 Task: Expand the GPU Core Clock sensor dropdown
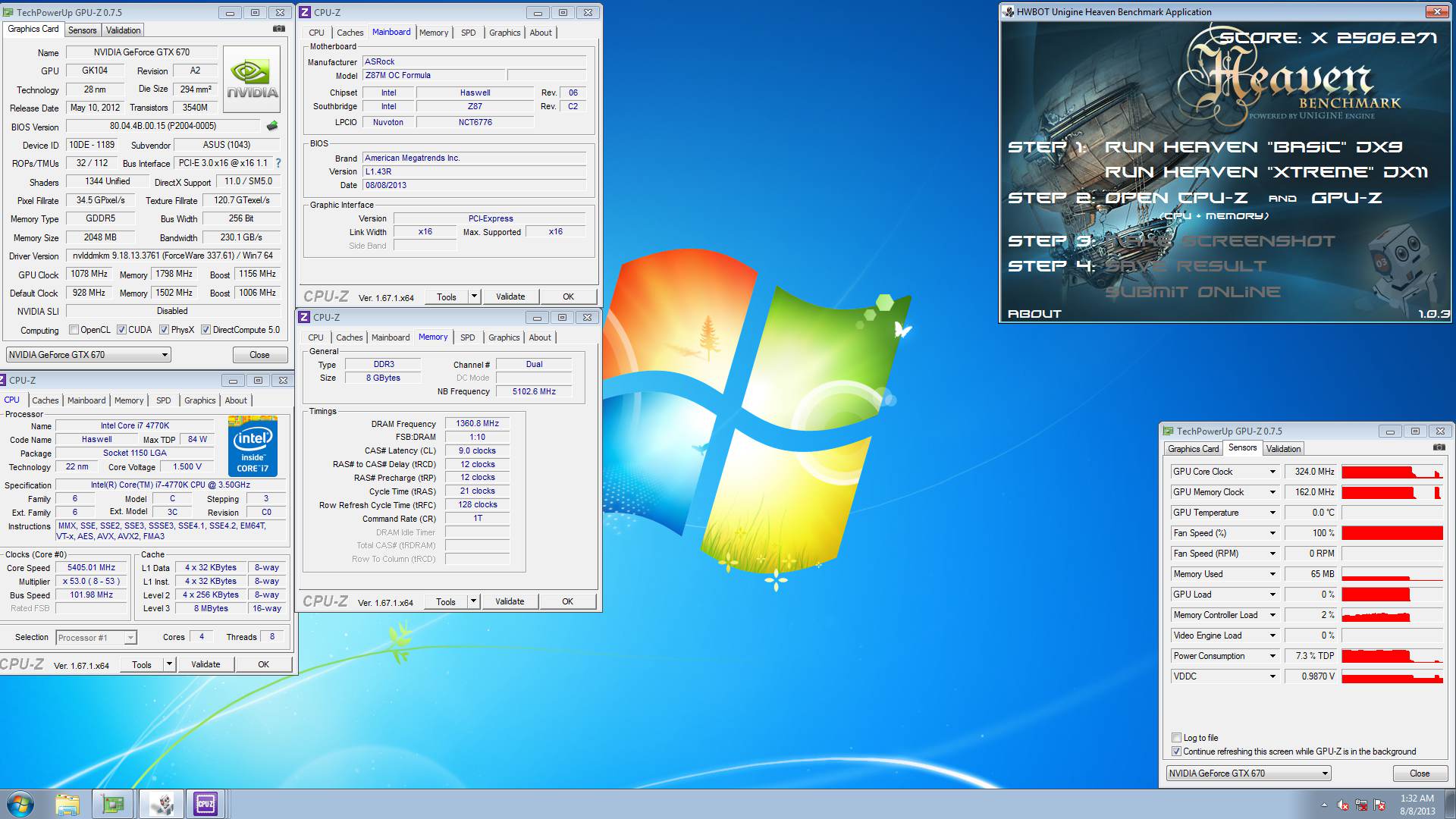(x=1272, y=472)
